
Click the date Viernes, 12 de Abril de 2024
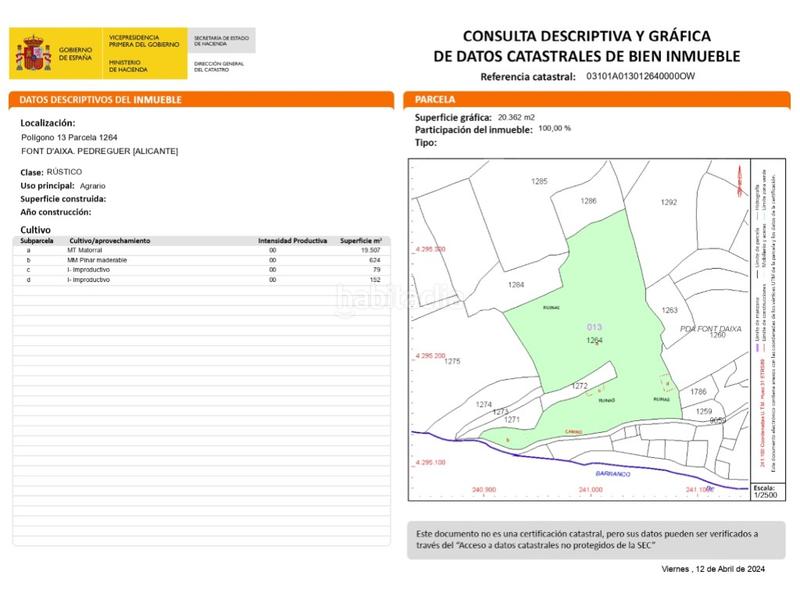[x=713, y=568]
